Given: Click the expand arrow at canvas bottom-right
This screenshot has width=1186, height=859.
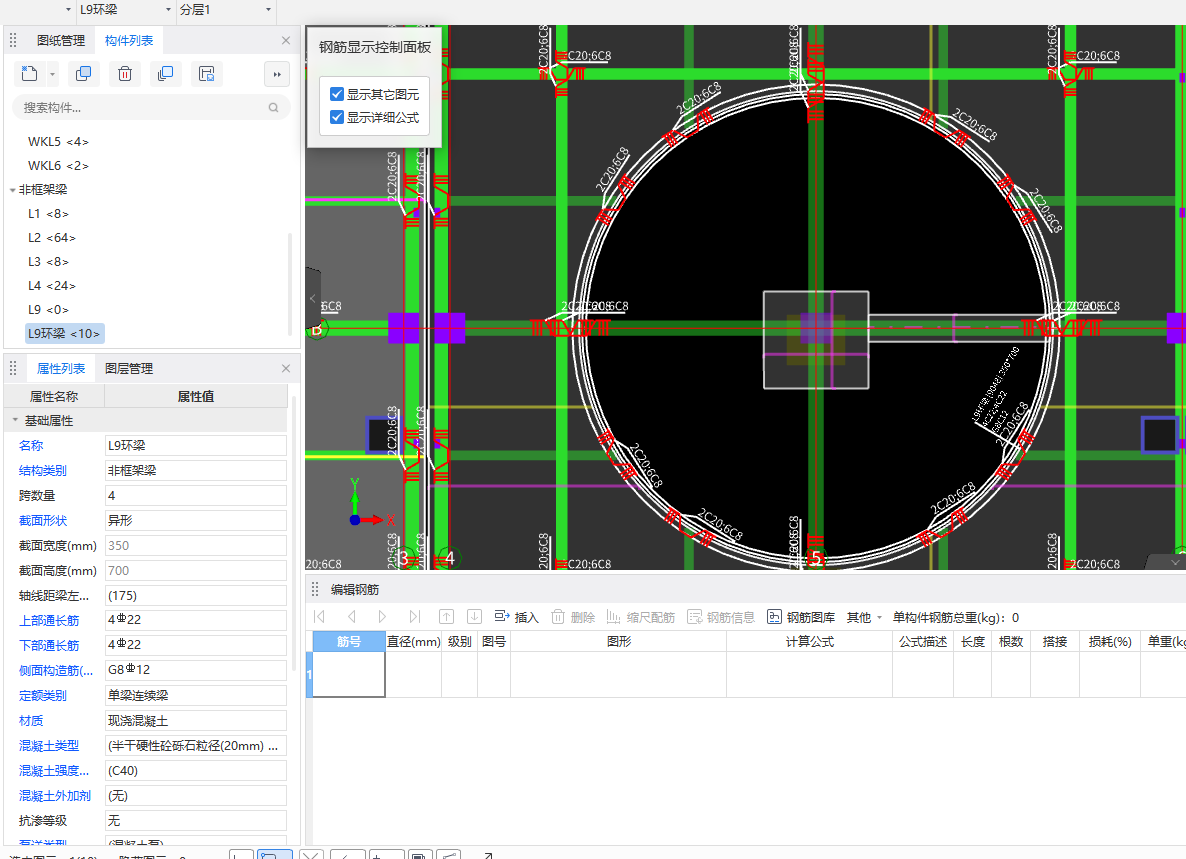Looking at the screenshot, I should [1174, 563].
